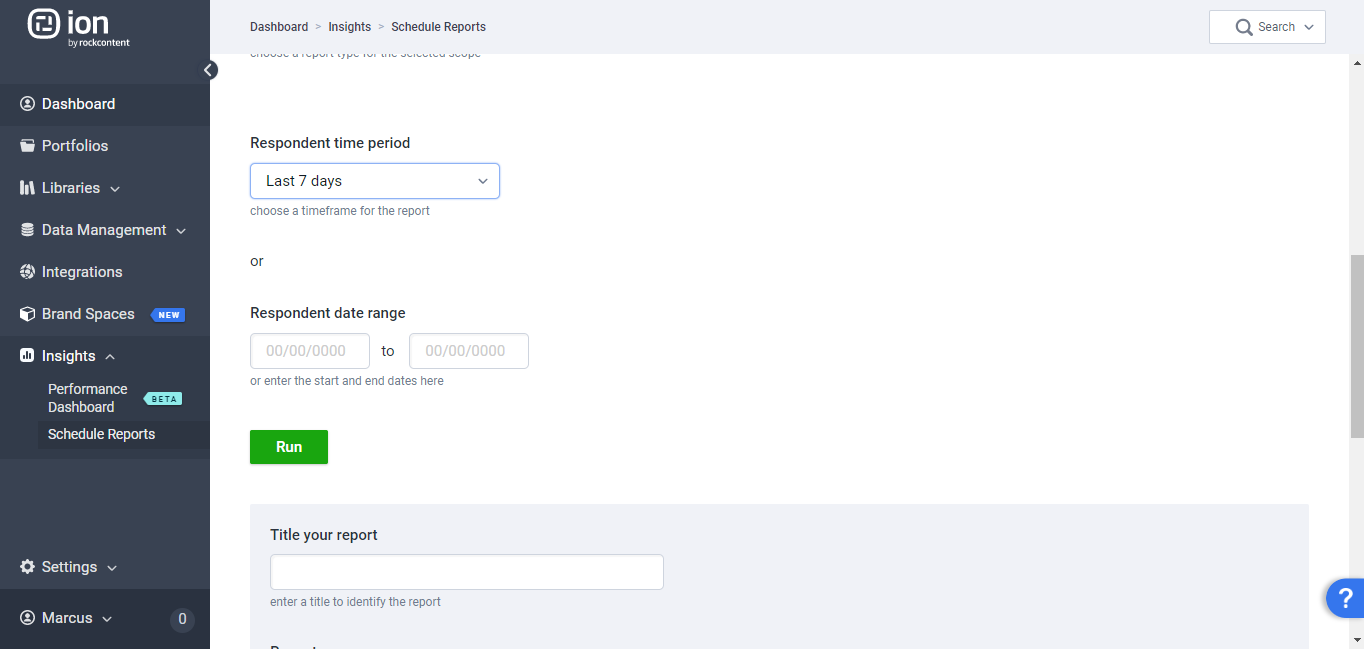Go to Dashboard via the breadcrumb

pyautogui.click(x=279, y=27)
